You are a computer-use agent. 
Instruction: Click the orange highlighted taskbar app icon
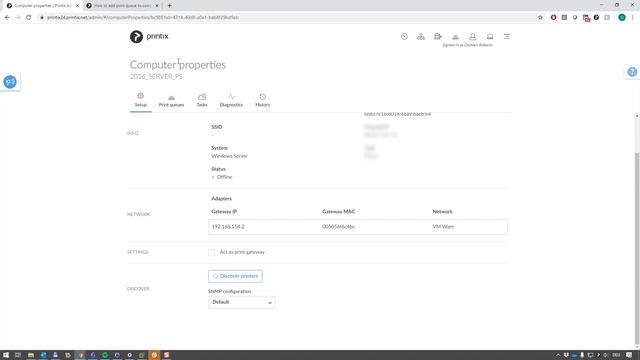coord(154,355)
